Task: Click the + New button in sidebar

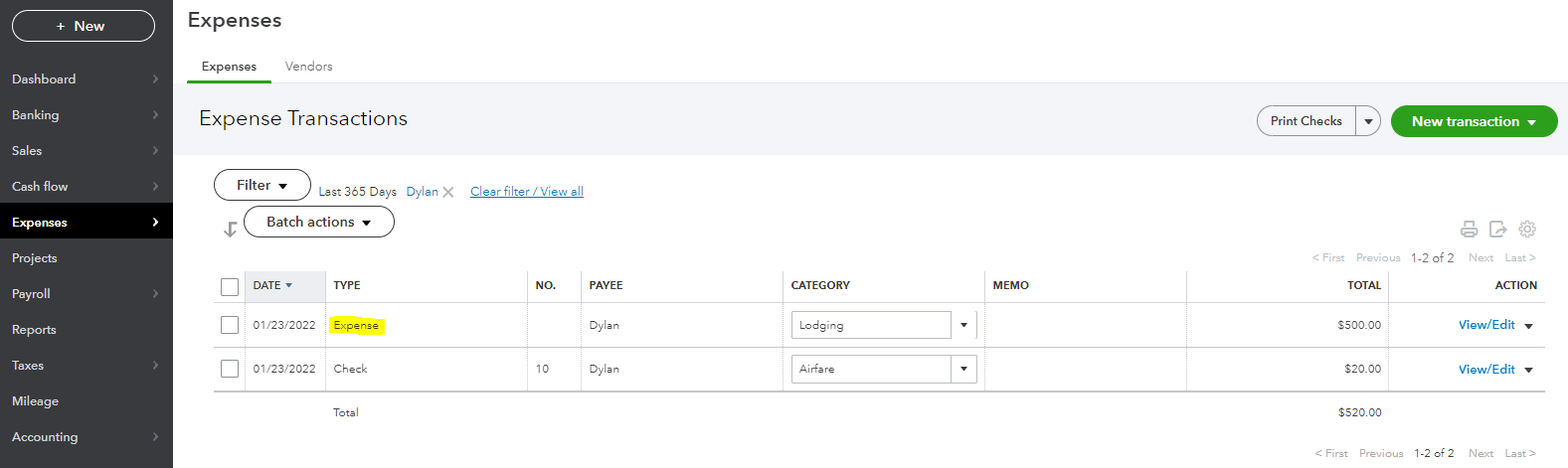Action: (84, 26)
